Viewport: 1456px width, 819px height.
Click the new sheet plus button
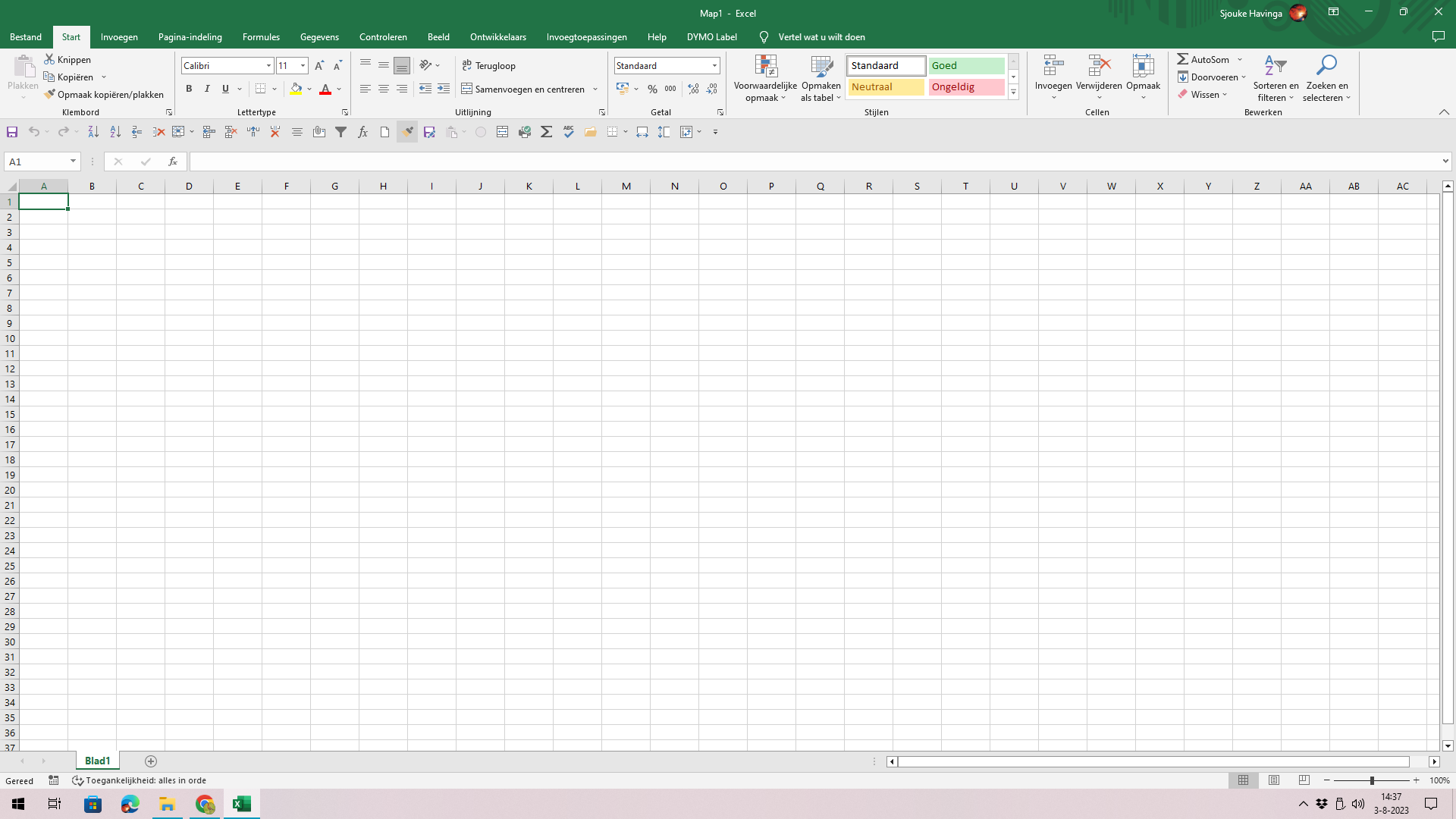151,761
